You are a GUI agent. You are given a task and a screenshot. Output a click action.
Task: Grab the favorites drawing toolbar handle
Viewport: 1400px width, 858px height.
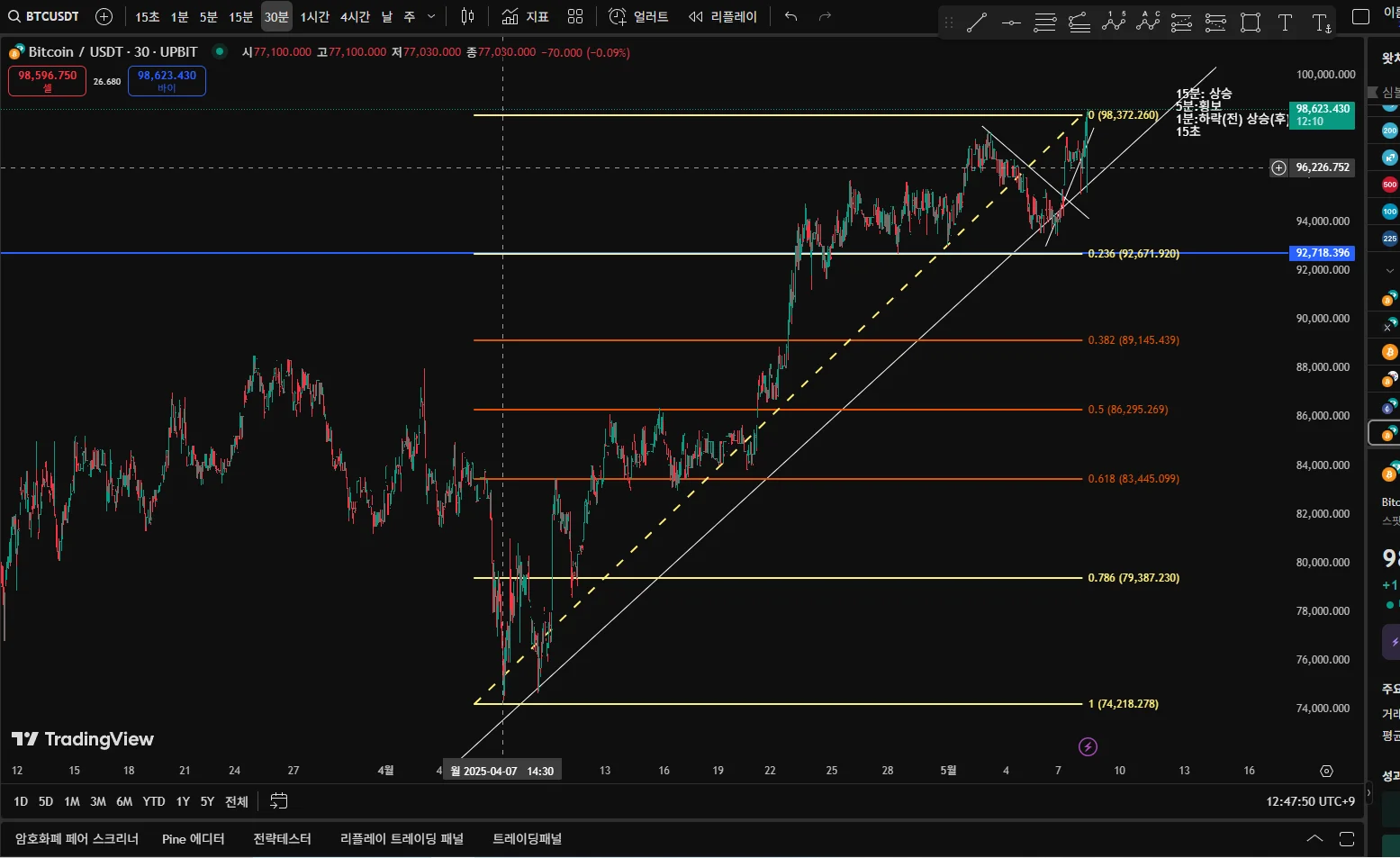[x=948, y=23]
